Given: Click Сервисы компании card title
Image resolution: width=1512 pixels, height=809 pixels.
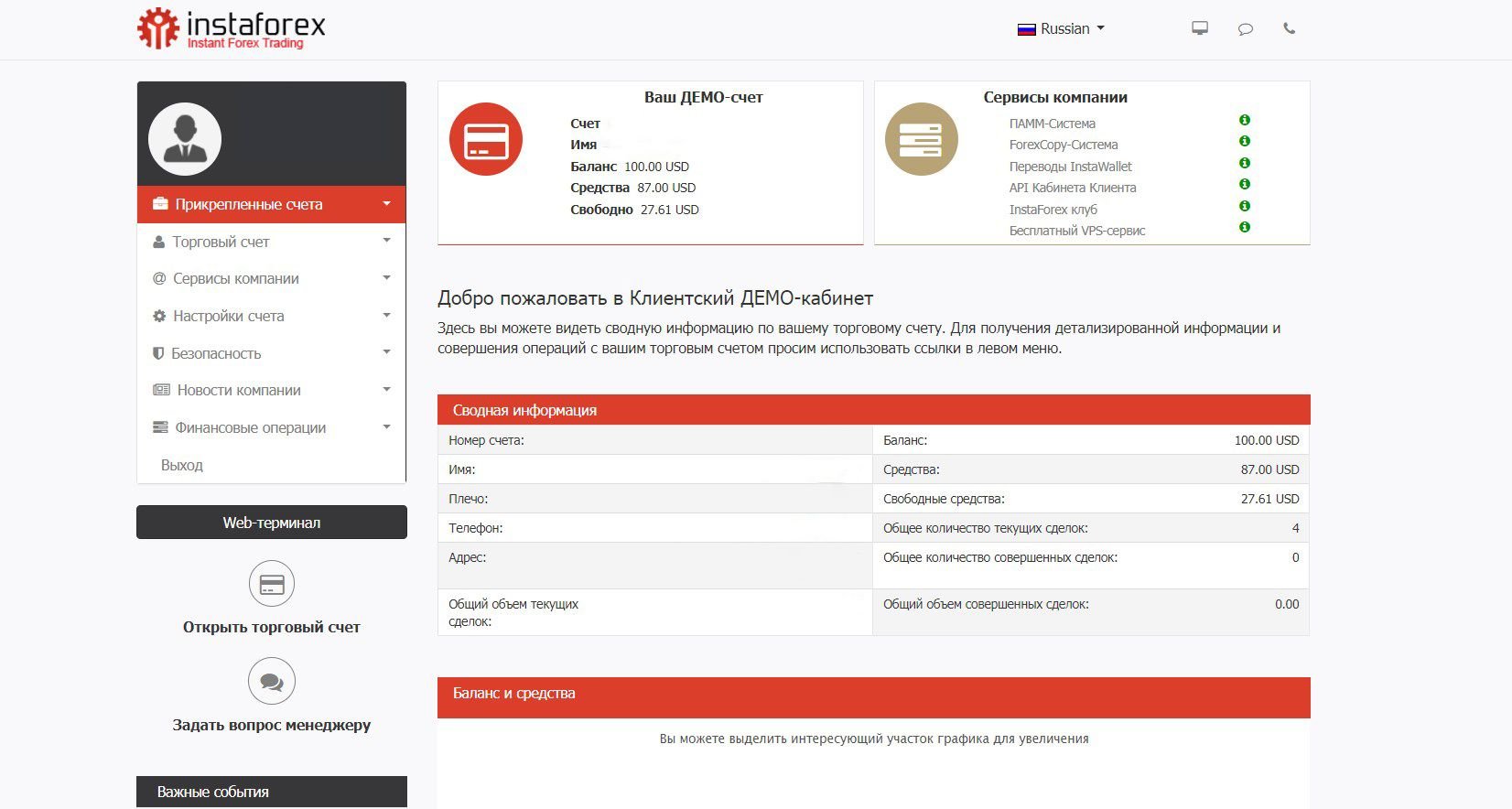Looking at the screenshot, I should point(1055,97).
